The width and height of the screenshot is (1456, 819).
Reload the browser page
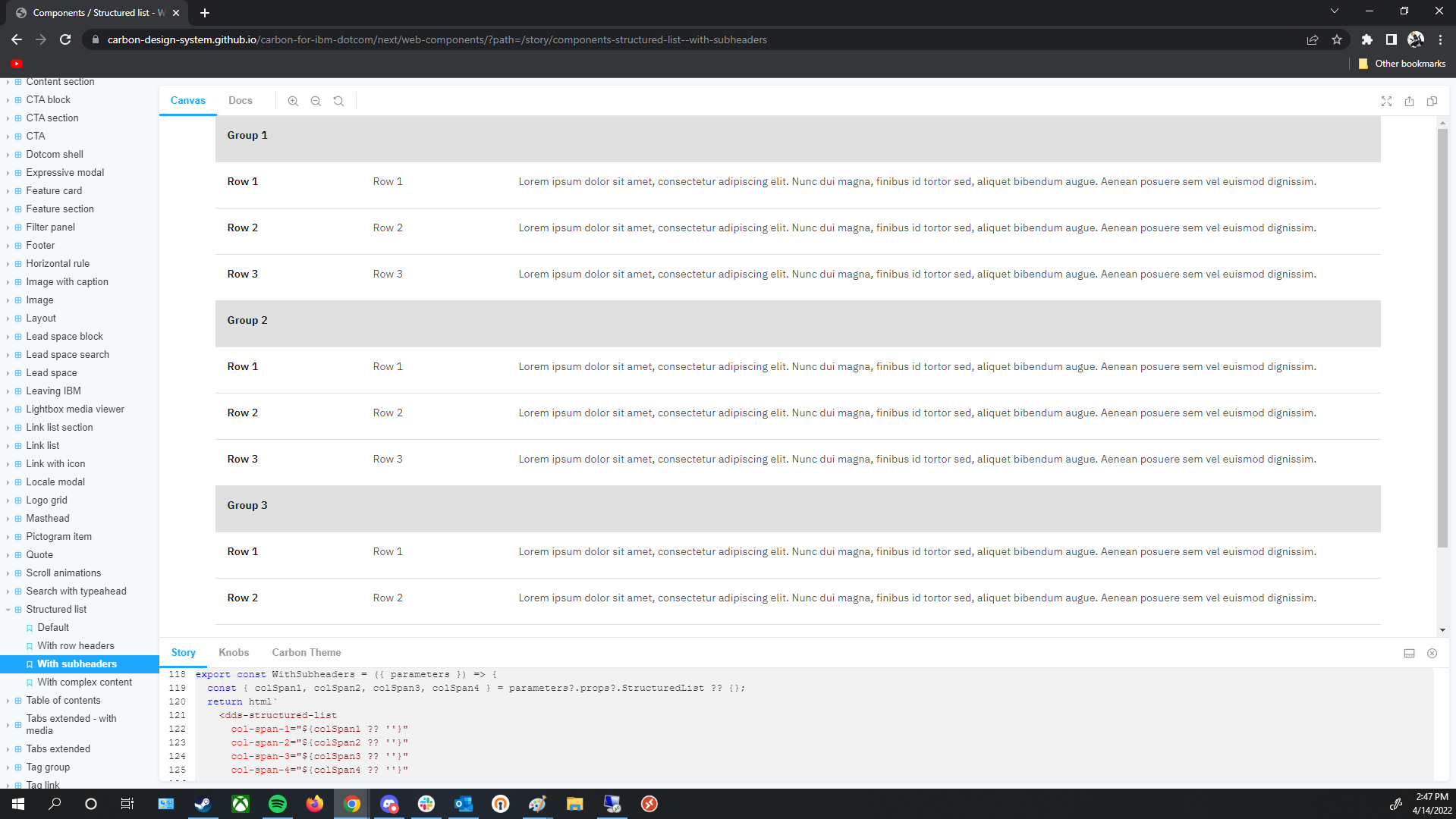click(x=65, y=39)
